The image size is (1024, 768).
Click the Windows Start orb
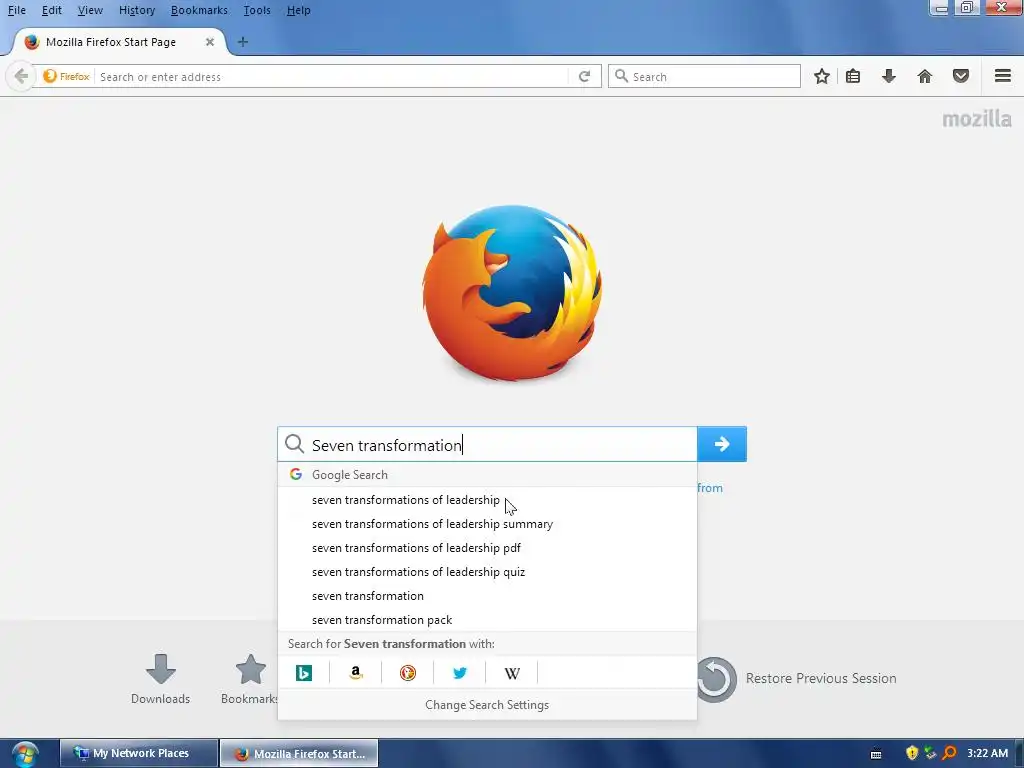click(25, 754)
